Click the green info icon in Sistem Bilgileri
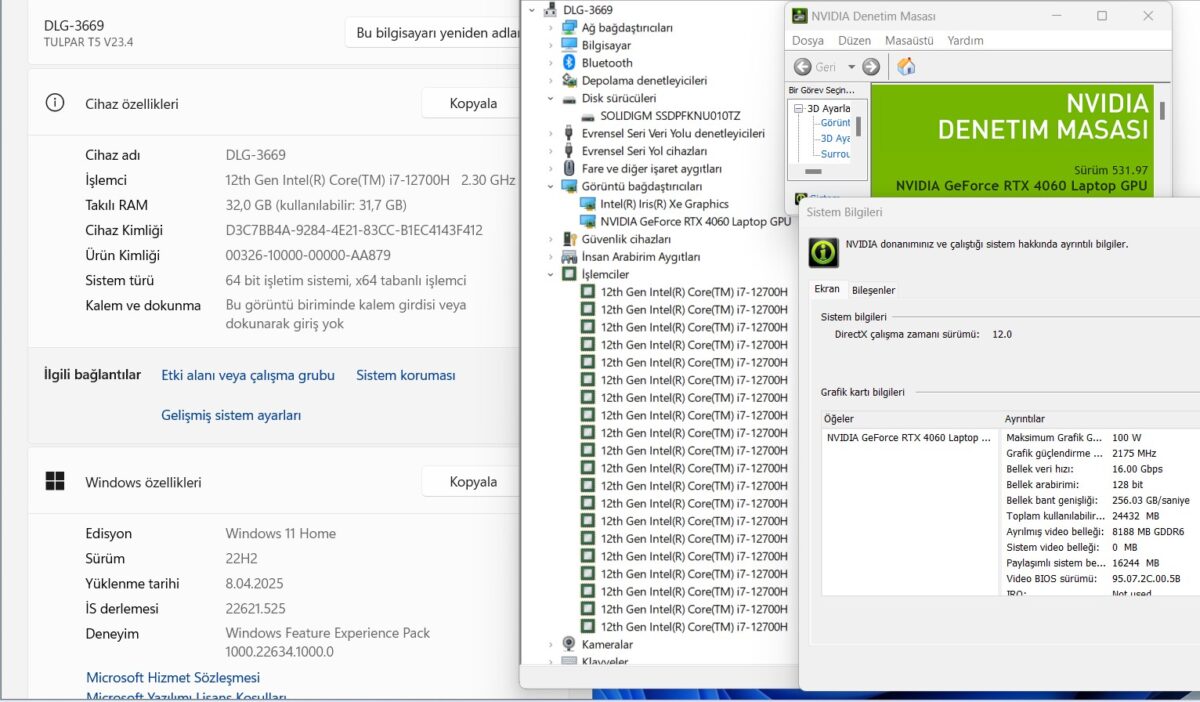Viewport: 1200px width, 702px height. [823, 252]
